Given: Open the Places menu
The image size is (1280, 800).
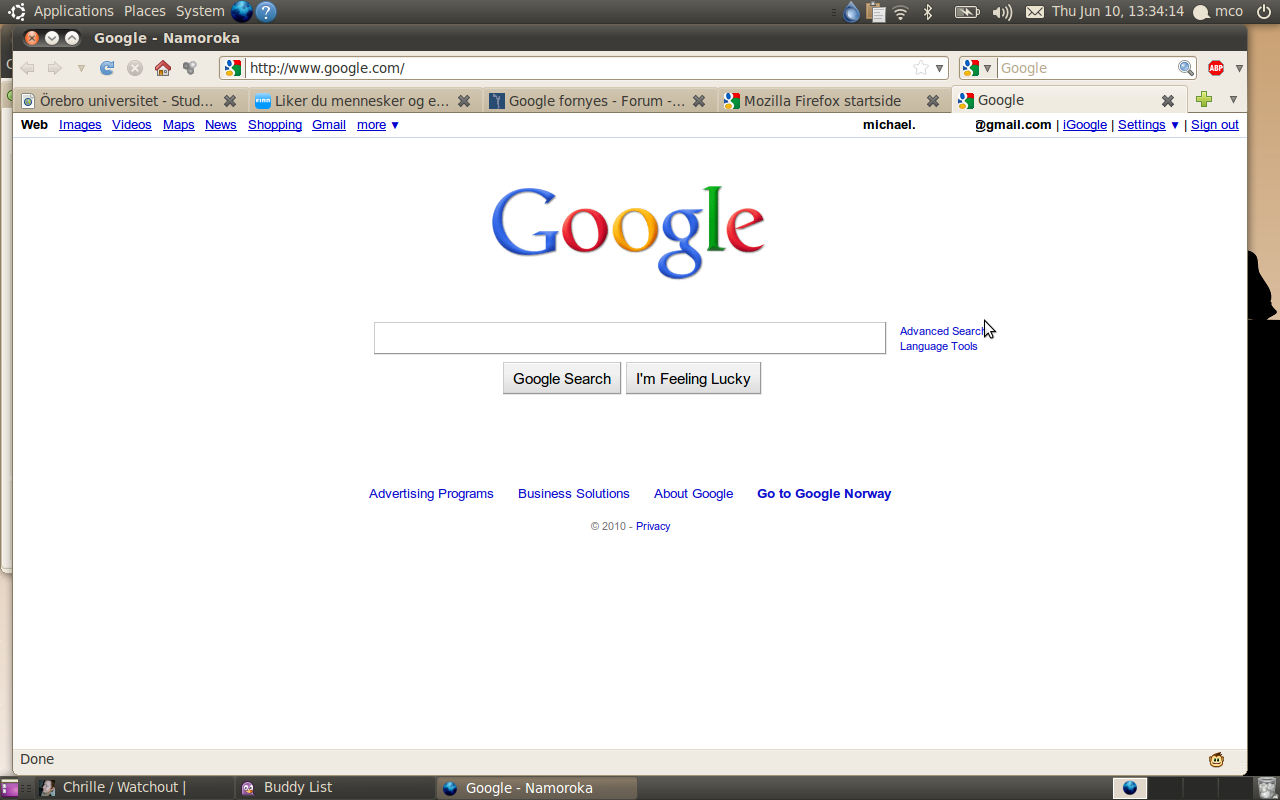Looking at the screenshot, I should coord(145,11).
